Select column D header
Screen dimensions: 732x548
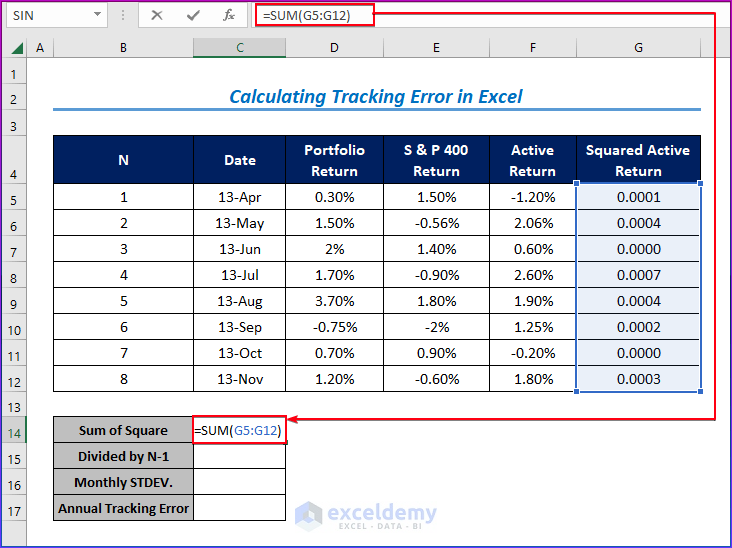click(334, 48)
